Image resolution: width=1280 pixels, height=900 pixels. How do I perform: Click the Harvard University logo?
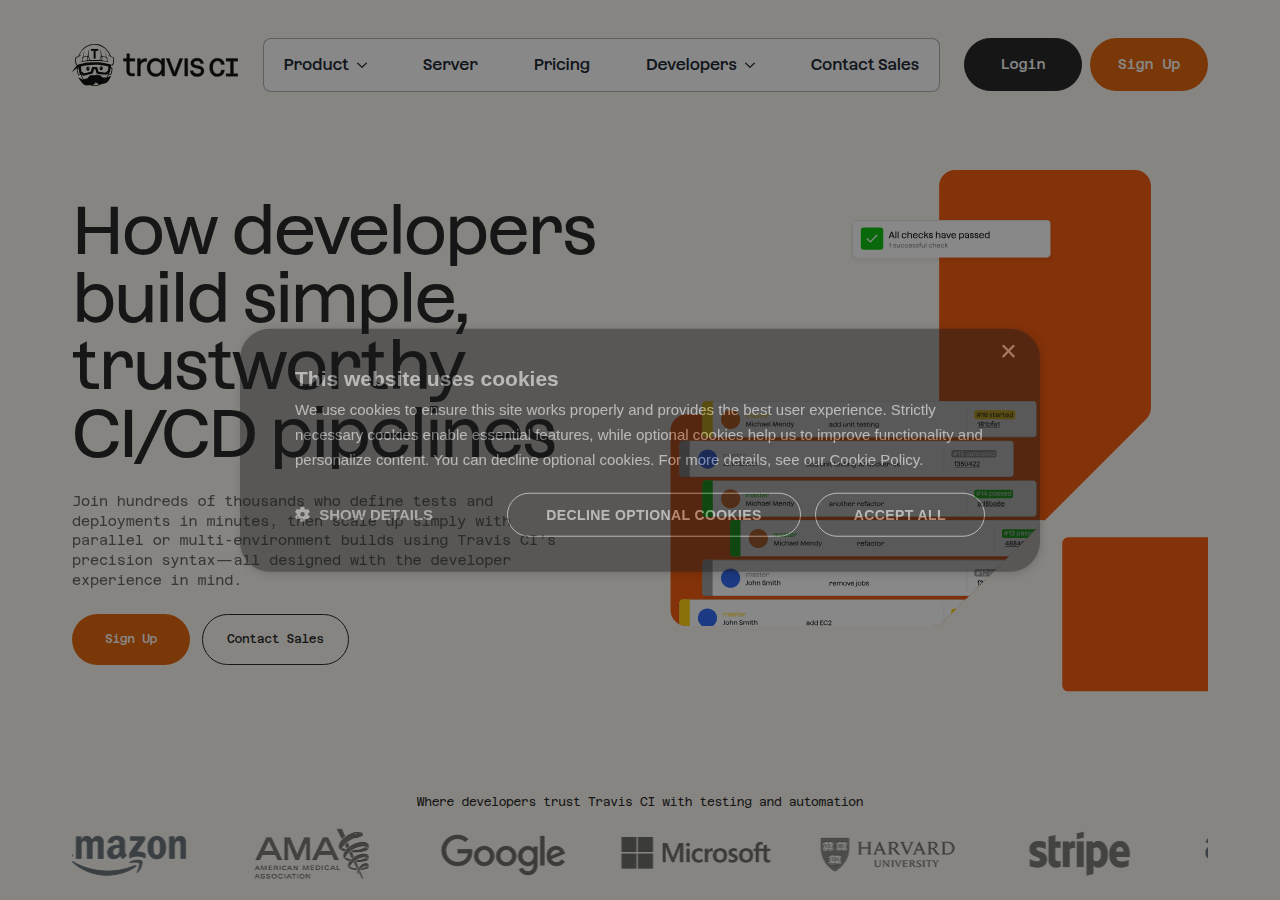888,854
